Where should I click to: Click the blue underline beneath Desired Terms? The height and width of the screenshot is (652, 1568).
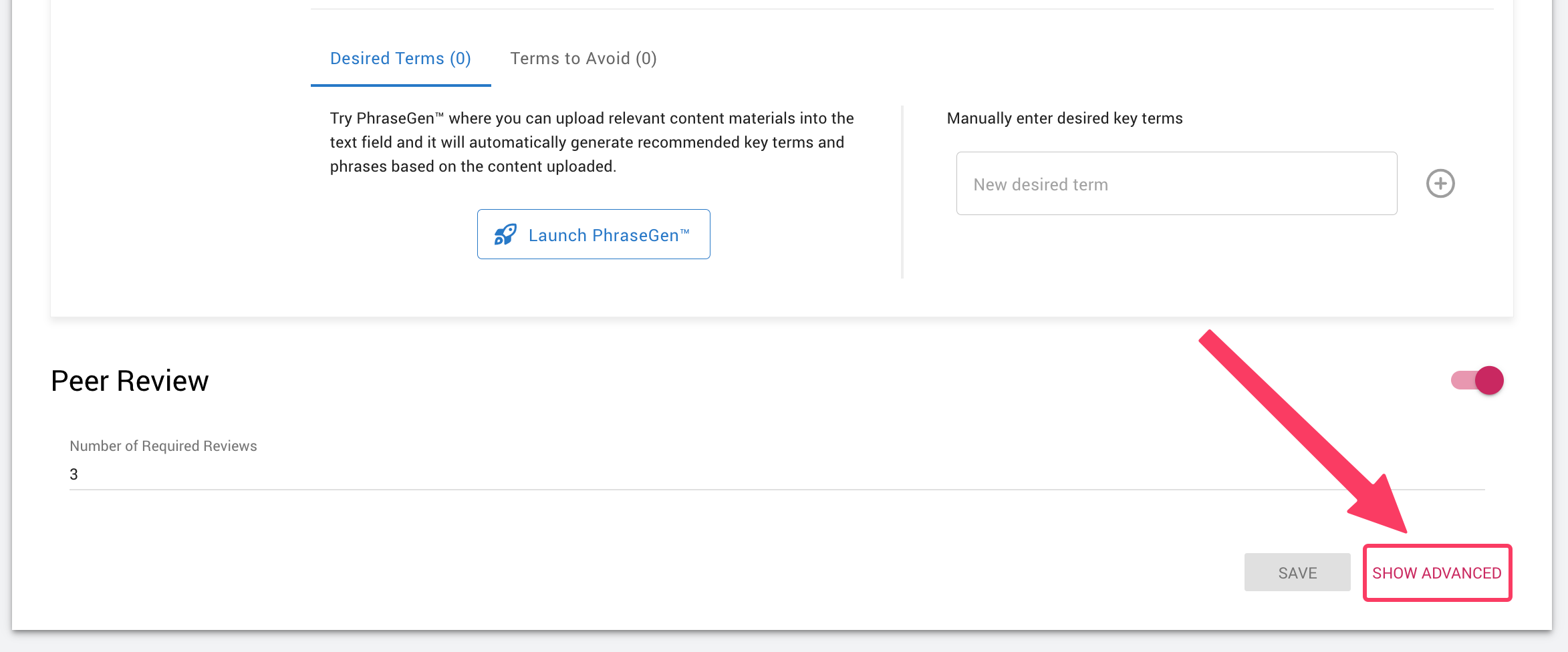click(x=400, y=85)
